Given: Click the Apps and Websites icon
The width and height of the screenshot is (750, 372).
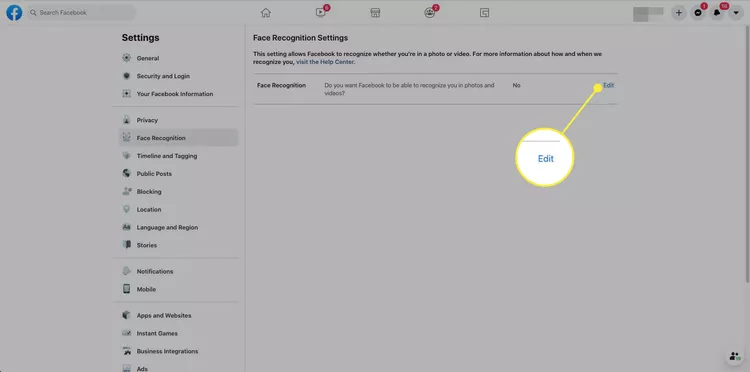Looking at the screenshot, I should (x=126, y=316).
